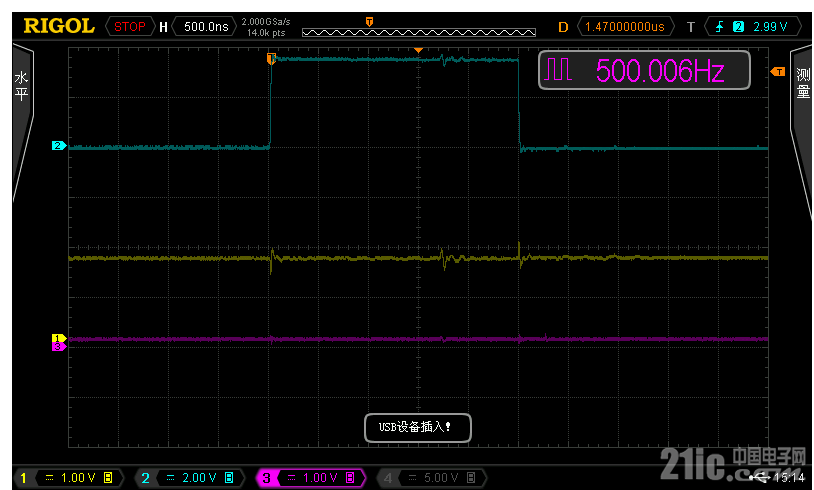Click the channel 3 magenta ground marker
The width and height of the screenshot is (814, 490).
(x=59, y=346)
